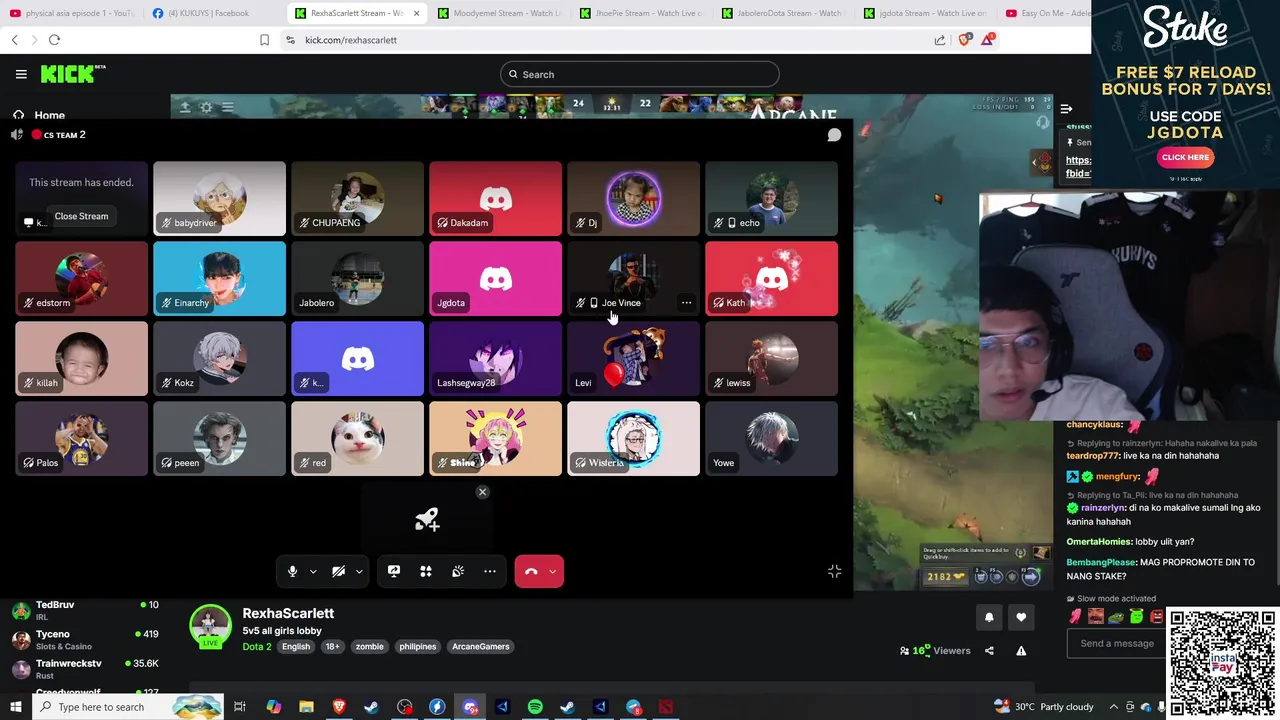Open Trainwreckstv recommended channel
The image size is (1280, 720).
[85, 668]
